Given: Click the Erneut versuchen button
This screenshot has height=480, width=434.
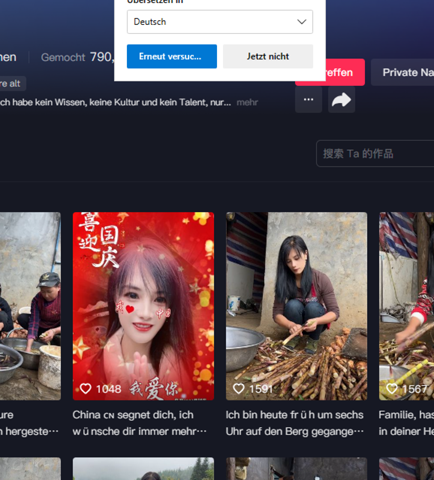Looking at the screenshot, I should pos(172,56).
